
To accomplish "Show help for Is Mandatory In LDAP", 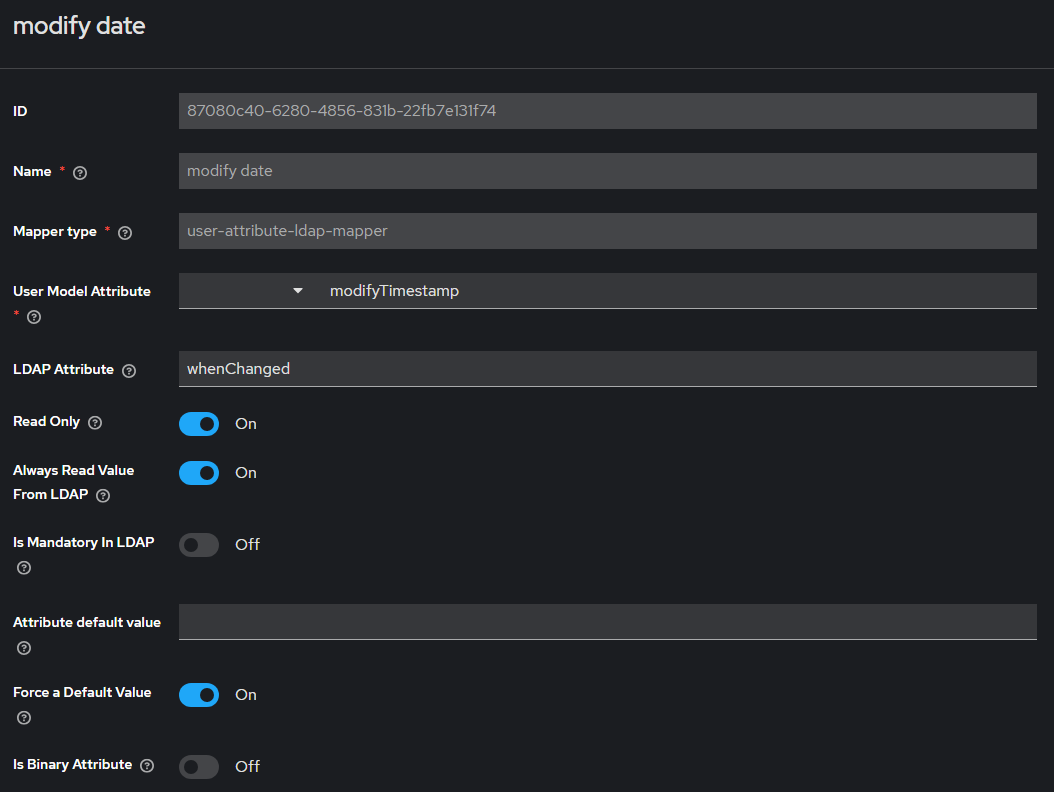I will click(24, 568).
